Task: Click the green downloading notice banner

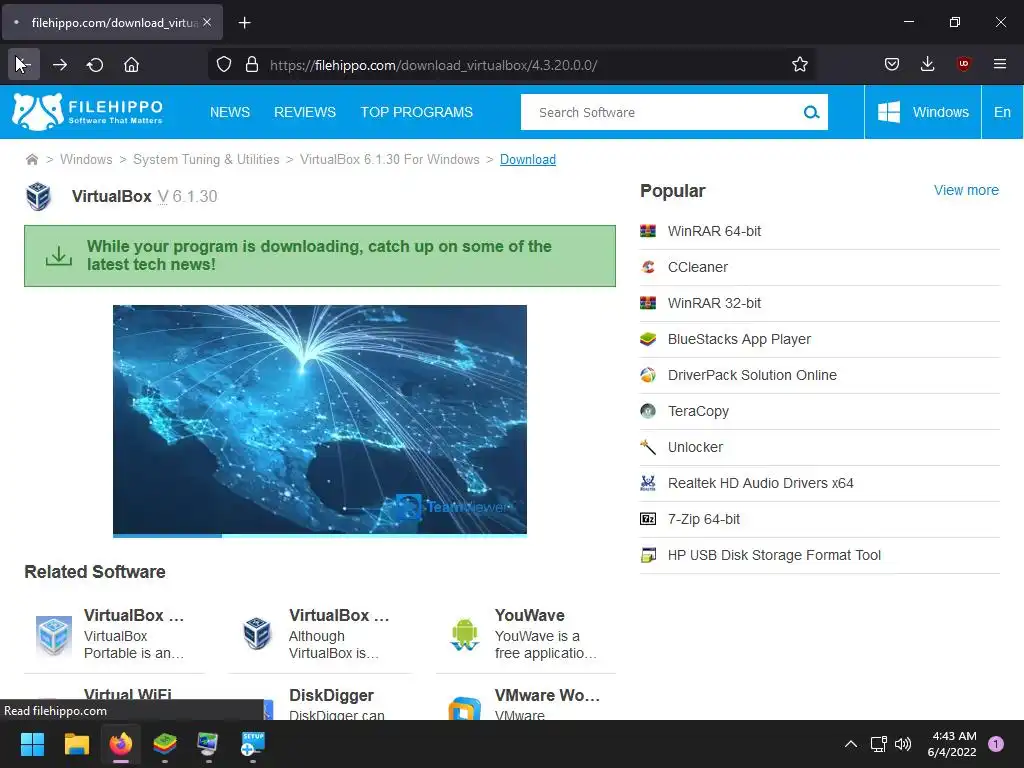Action: click(320, 256)
